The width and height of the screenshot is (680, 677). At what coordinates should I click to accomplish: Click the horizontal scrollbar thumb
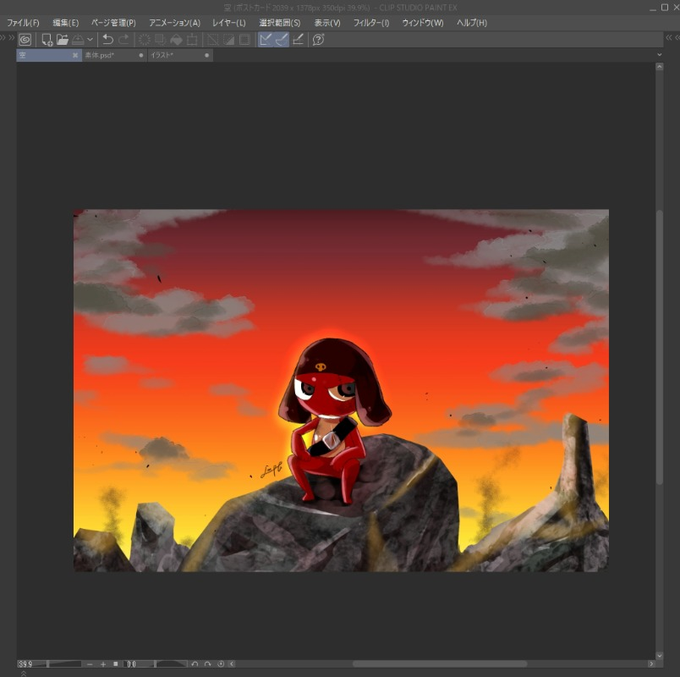440,664
